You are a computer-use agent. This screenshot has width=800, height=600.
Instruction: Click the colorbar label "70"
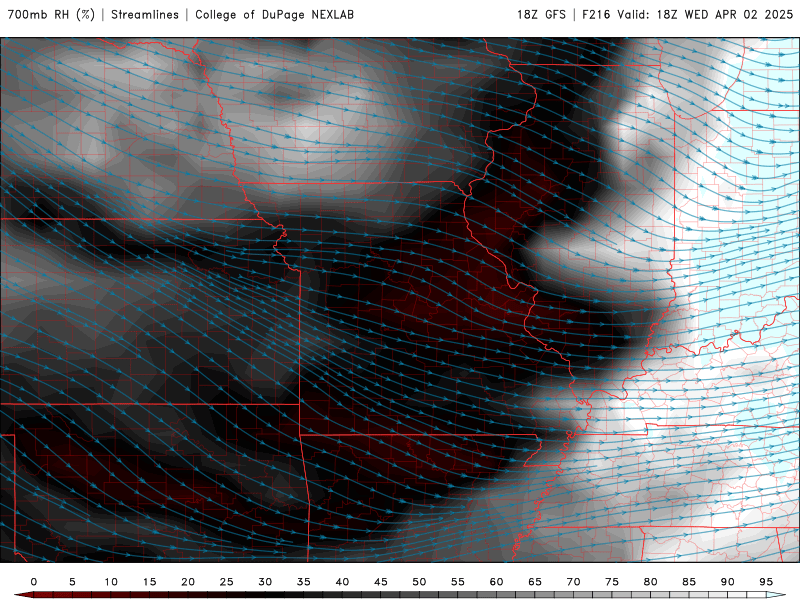point(573,582)
